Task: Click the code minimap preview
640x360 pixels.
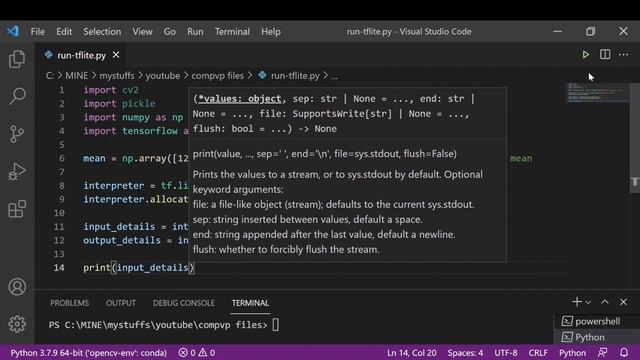Action: click(597, 92)
